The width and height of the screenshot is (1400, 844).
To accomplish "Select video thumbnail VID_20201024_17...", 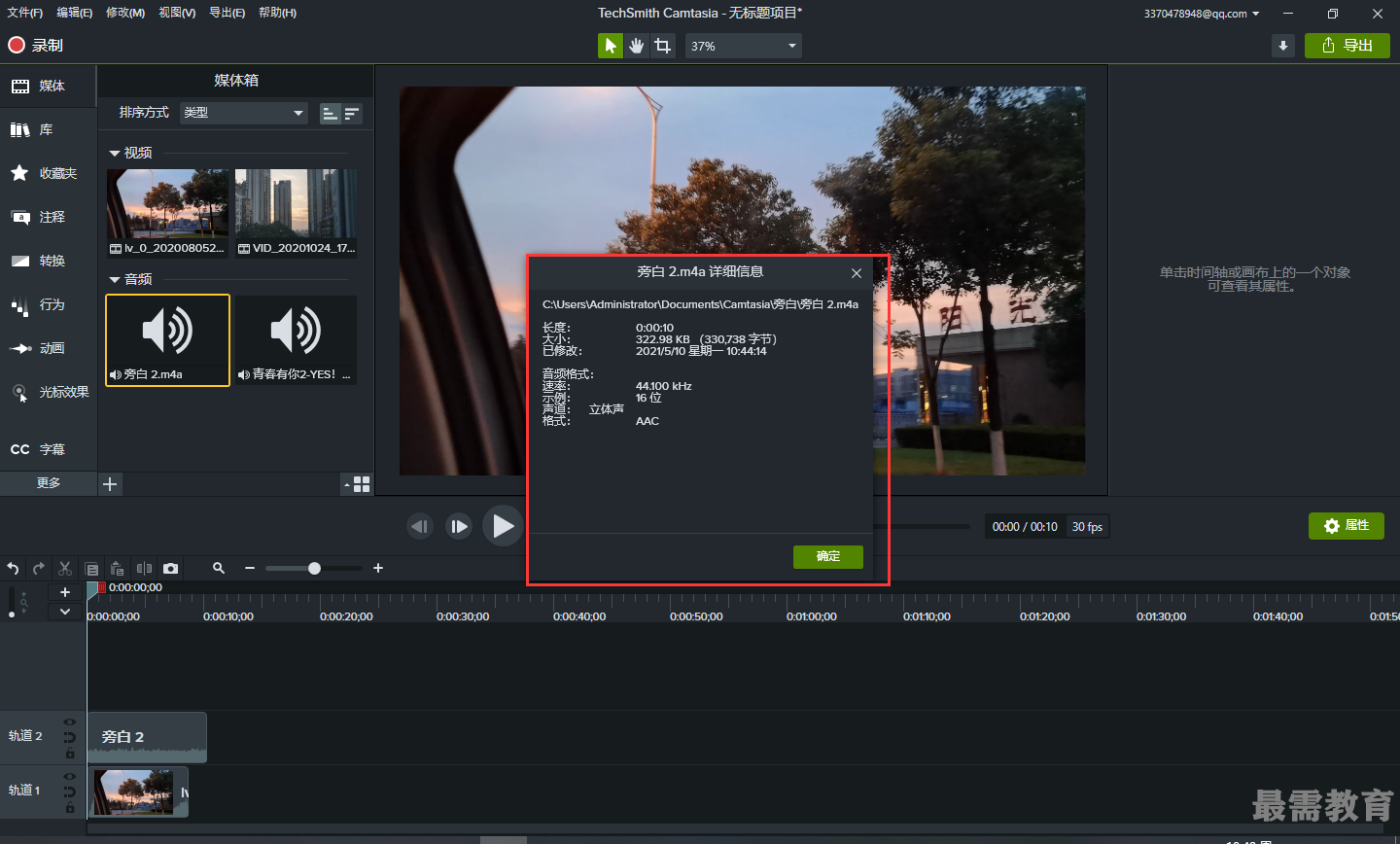I will pyautogui.click(x=296, y=213).
